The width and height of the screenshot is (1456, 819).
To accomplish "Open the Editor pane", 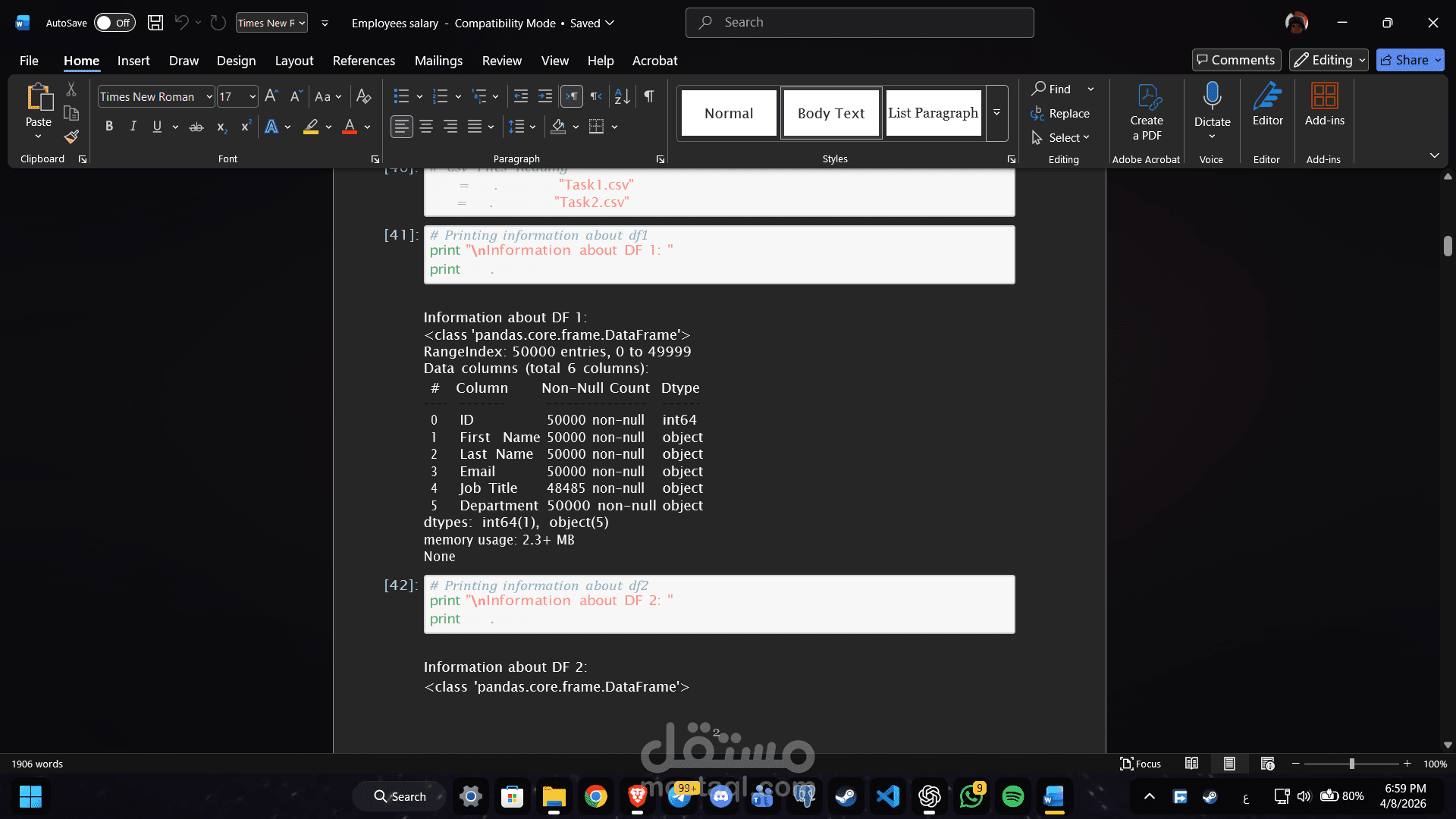I will [x=1266, y=106].
